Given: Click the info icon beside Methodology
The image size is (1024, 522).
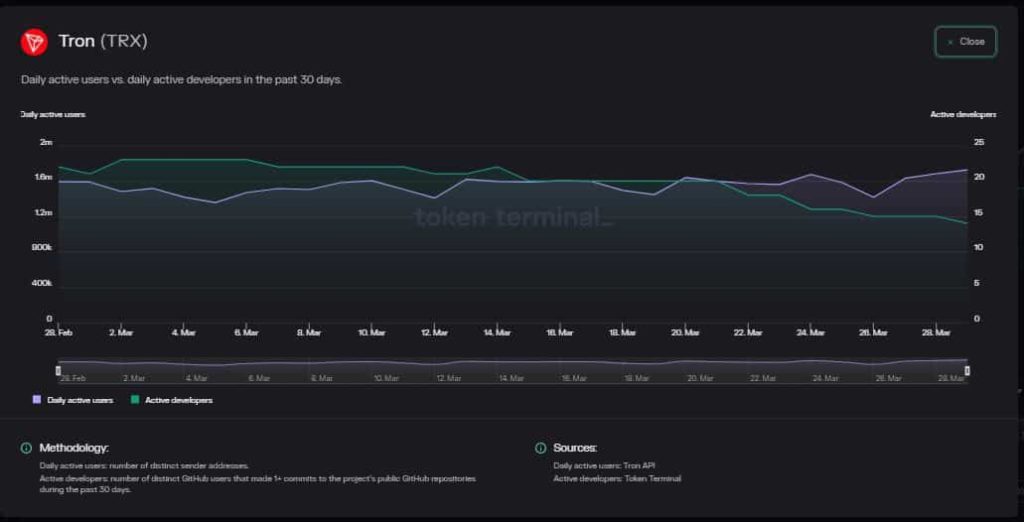Looking at the screenshot, I should coord(26,448).
